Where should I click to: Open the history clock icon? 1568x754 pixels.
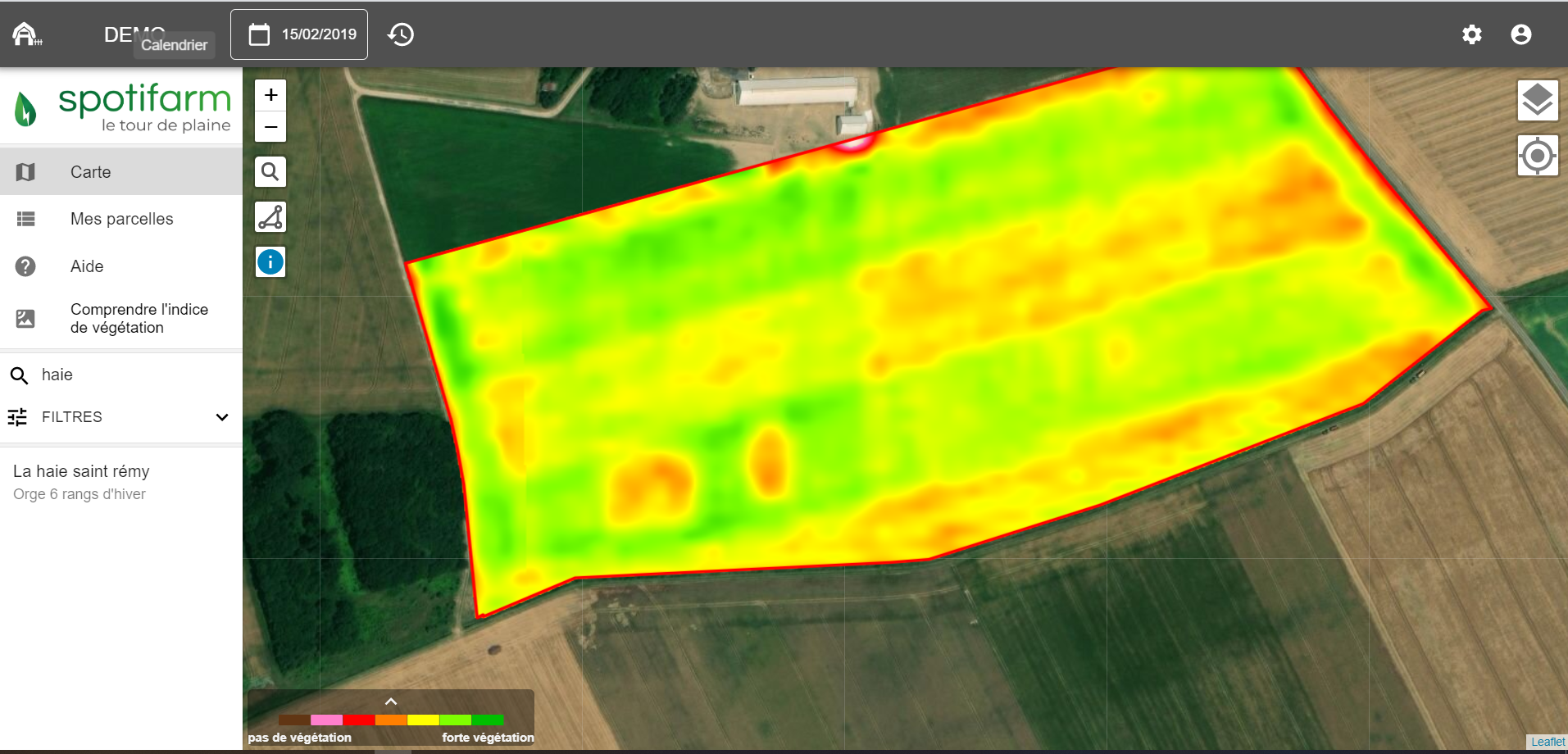pos(401,34)
